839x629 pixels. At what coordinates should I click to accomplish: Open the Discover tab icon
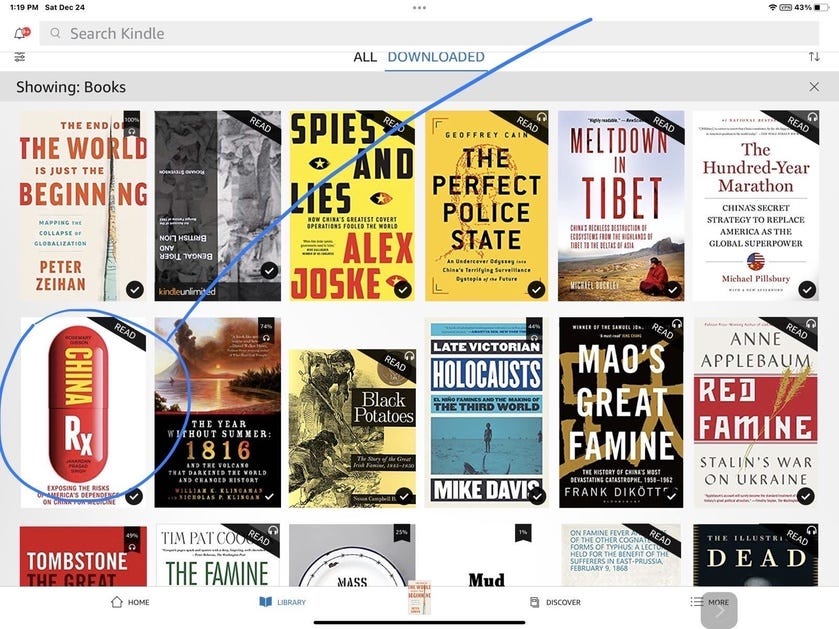tap(534, 602)
